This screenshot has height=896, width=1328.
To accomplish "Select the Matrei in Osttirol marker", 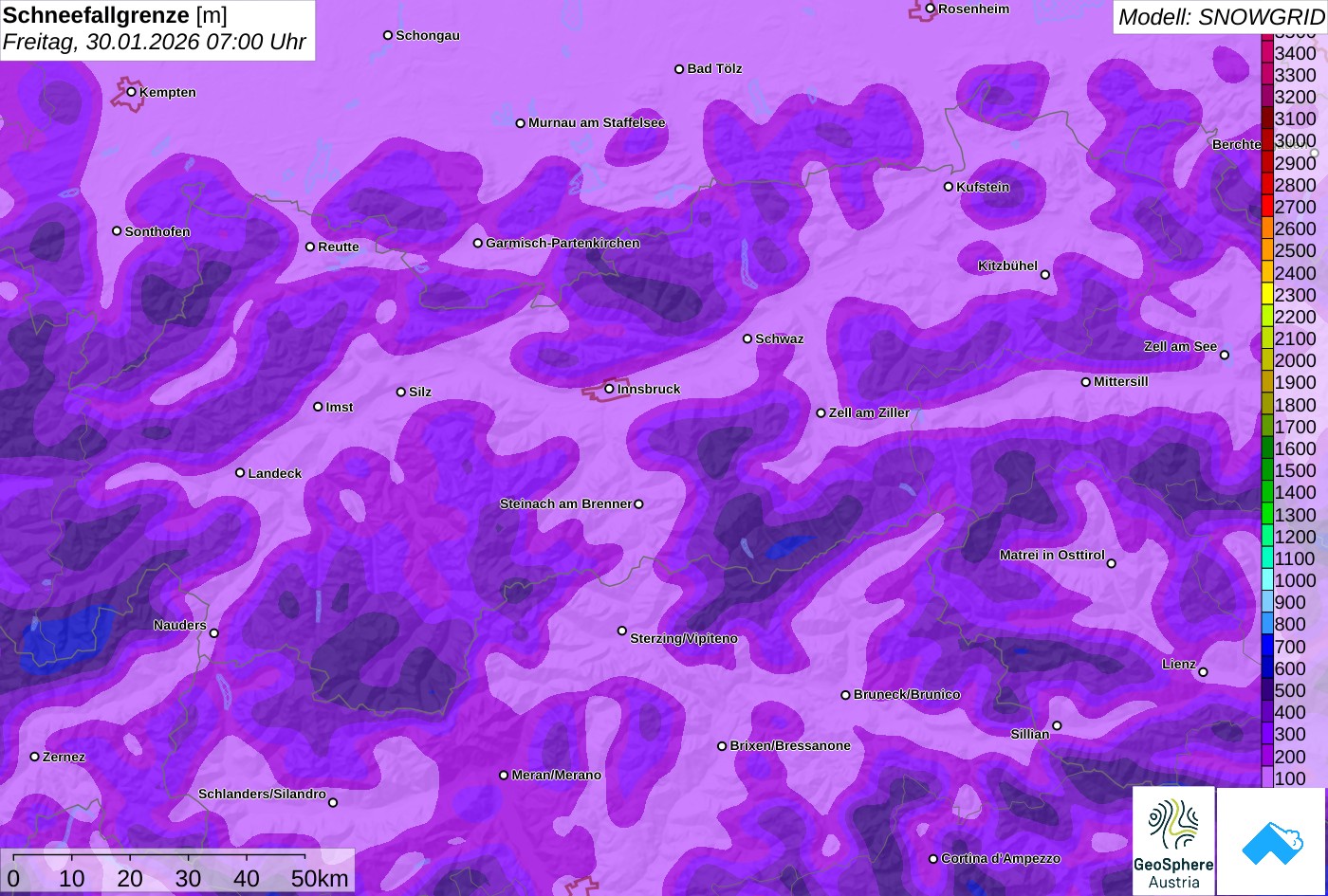I will (1112, 563).
